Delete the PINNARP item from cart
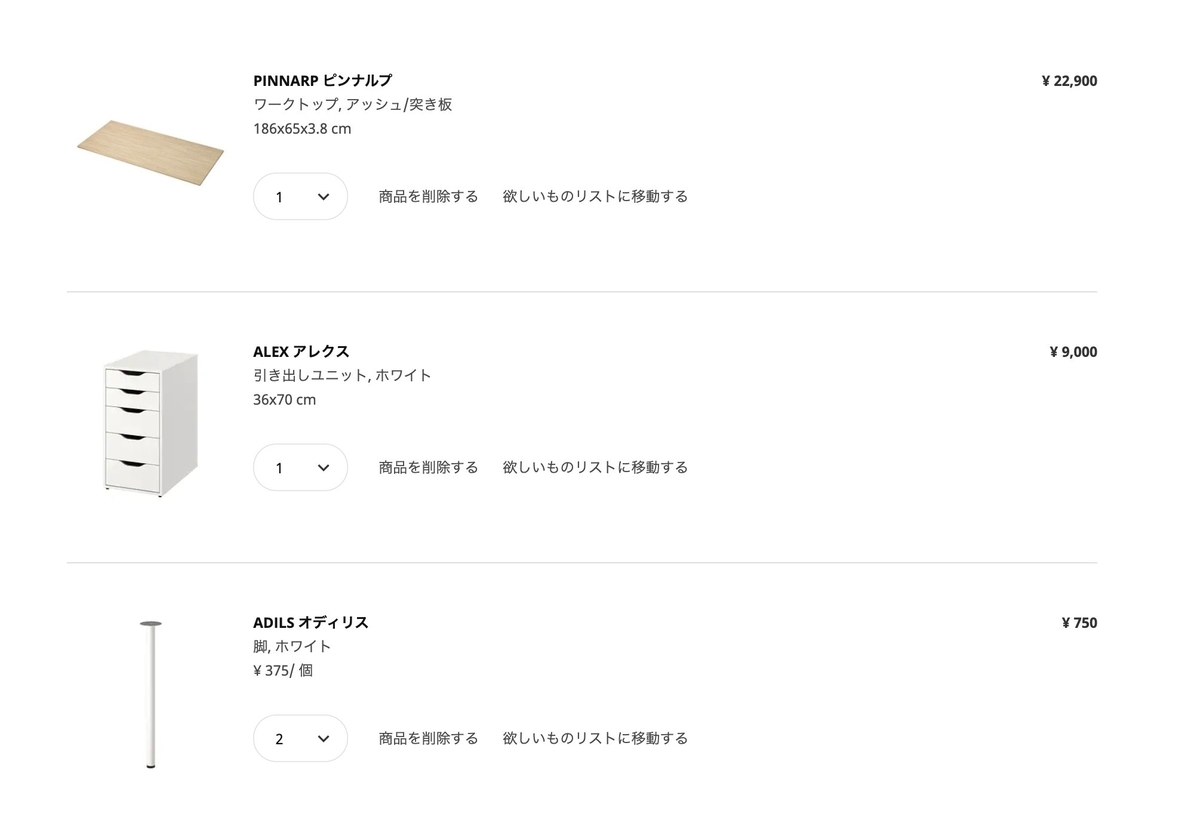This screenshot has height=832, width=1200. tap(428, 196)
